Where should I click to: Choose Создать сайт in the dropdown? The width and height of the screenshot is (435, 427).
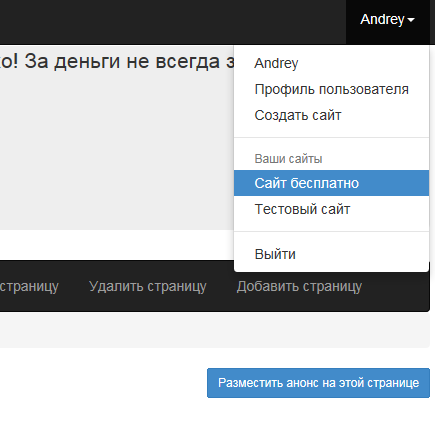point(331,115)
